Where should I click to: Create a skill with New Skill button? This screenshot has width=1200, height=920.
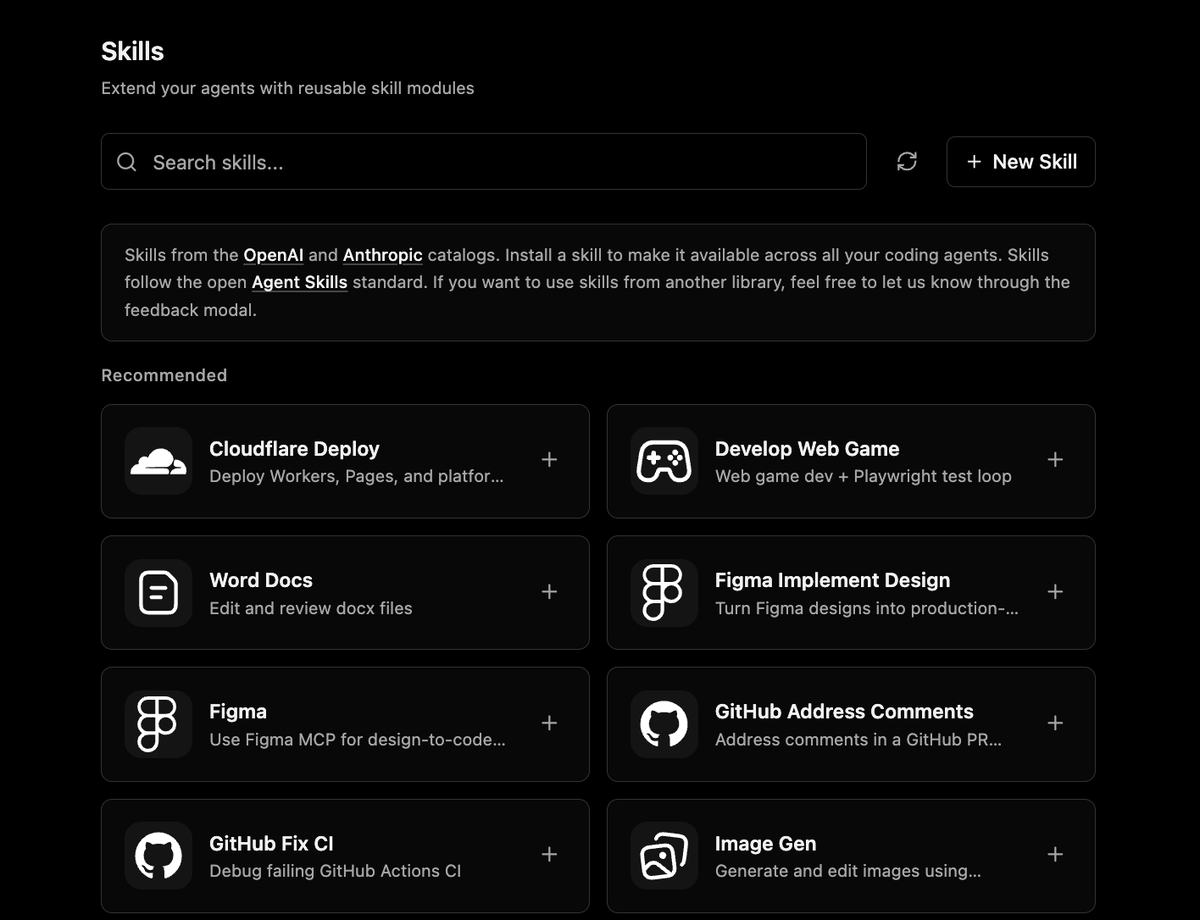pos(1021,162)
